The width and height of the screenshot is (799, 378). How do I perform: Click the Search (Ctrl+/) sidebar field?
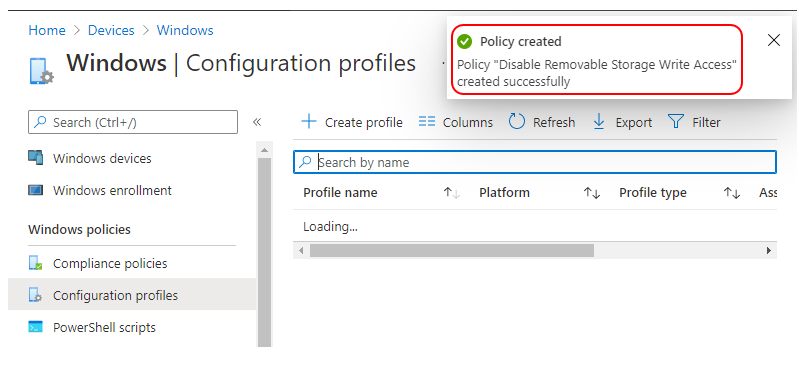[133, 122]
